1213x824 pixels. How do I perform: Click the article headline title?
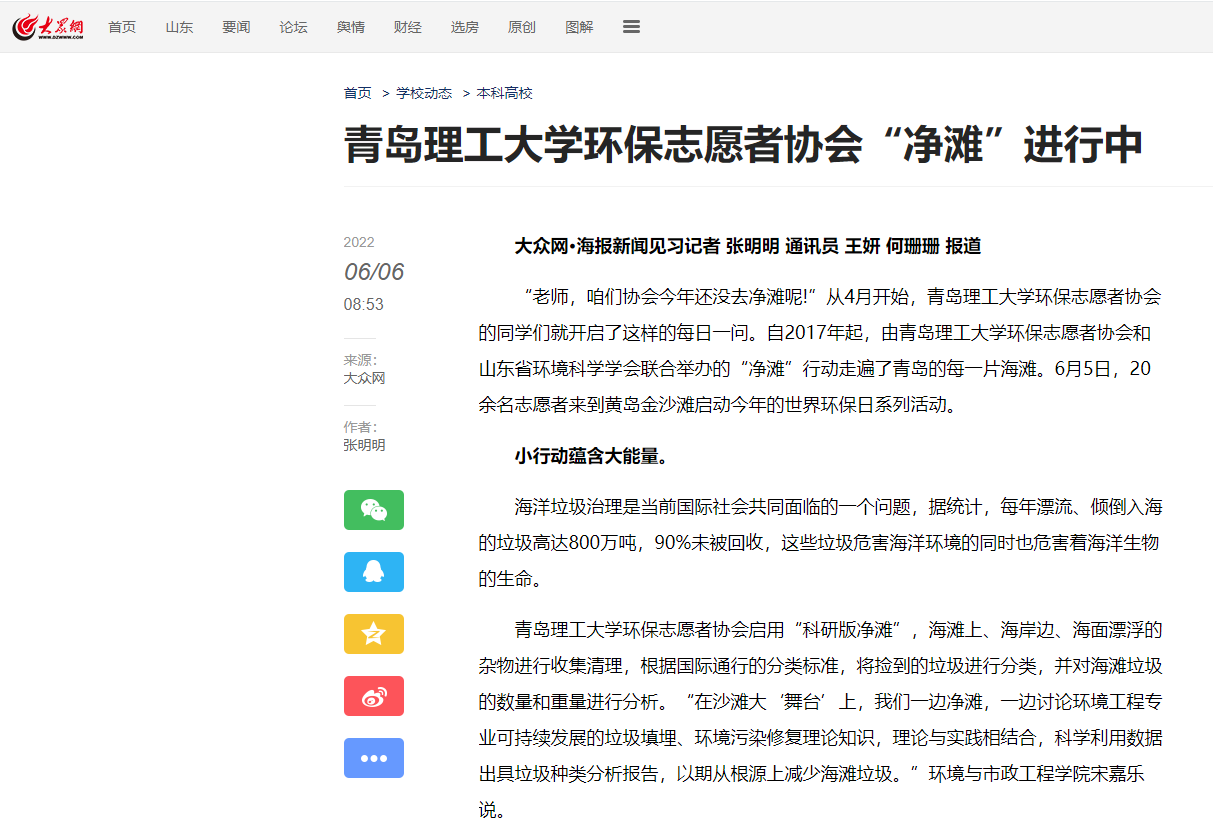(743, 146)
